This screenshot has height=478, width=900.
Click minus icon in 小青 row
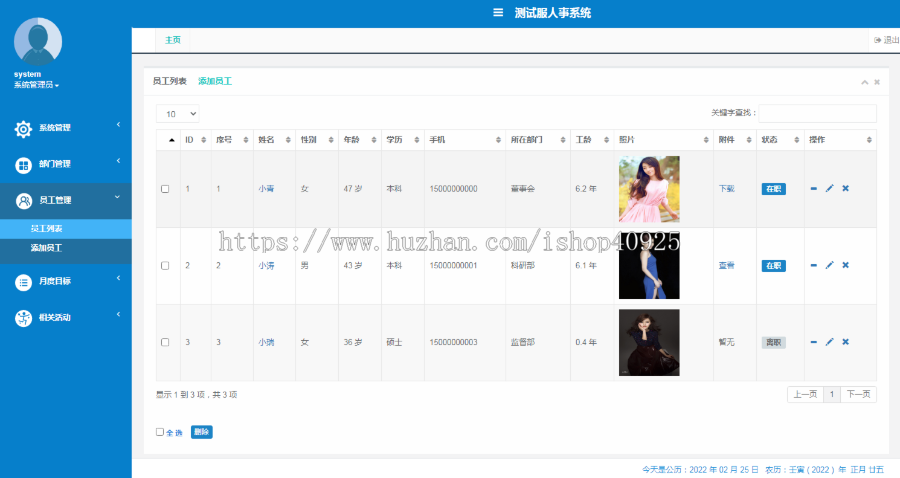click(x=813, y=189)
